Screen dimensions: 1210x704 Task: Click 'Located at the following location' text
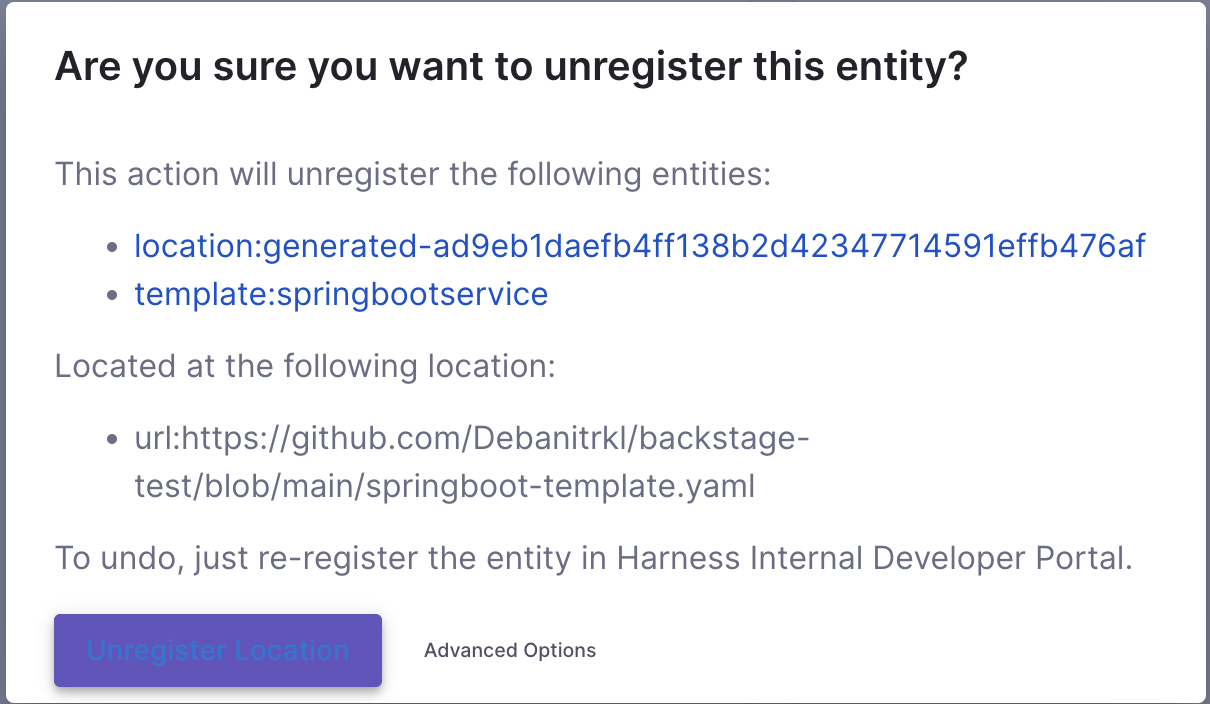(x=305, y=366)
